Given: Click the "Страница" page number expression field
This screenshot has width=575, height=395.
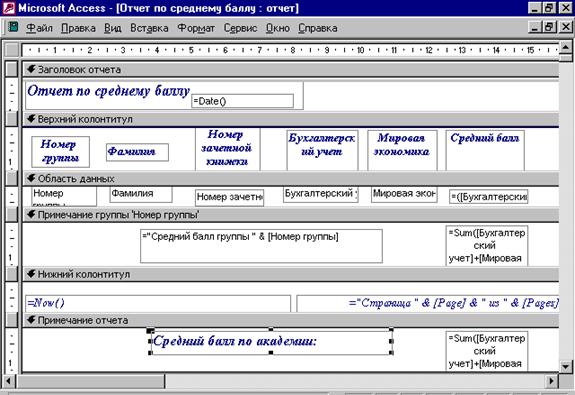Looking at the screenshot, I should click(x=428, y=304).
